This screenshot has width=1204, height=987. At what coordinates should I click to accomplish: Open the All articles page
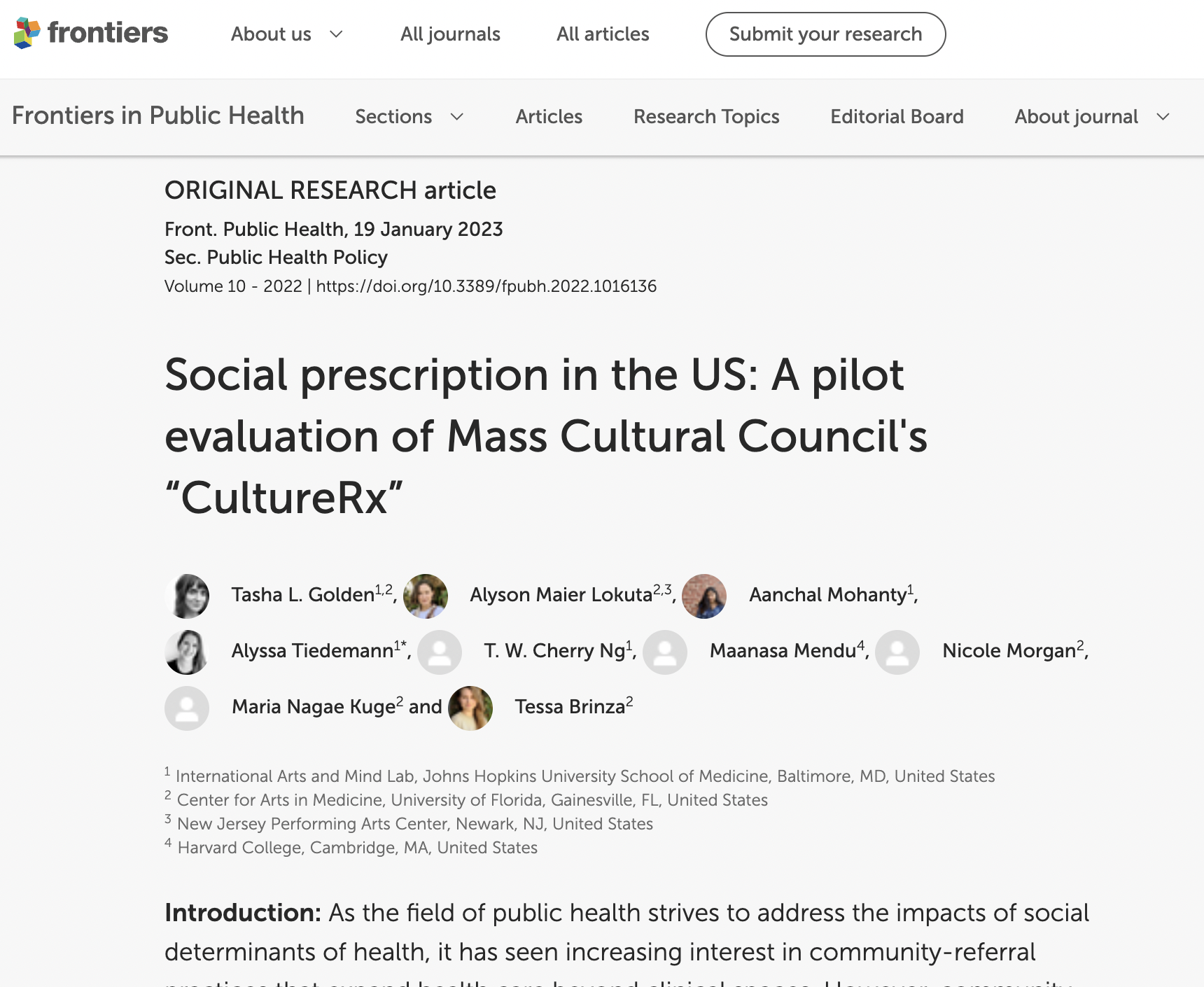(x=603, y=34)
